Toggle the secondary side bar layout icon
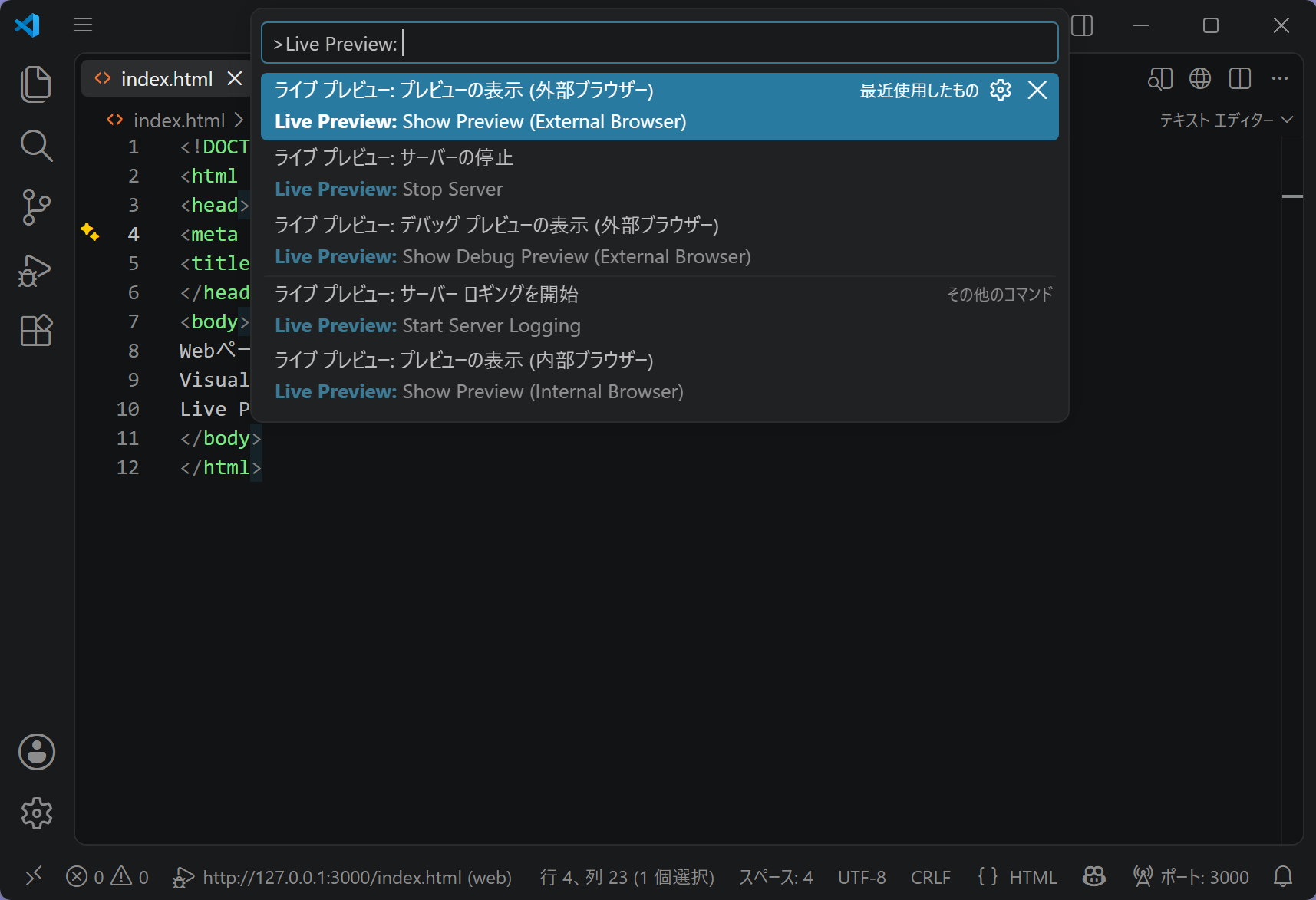Viewport: 1316px width, 900px height. pos(1082,25)
